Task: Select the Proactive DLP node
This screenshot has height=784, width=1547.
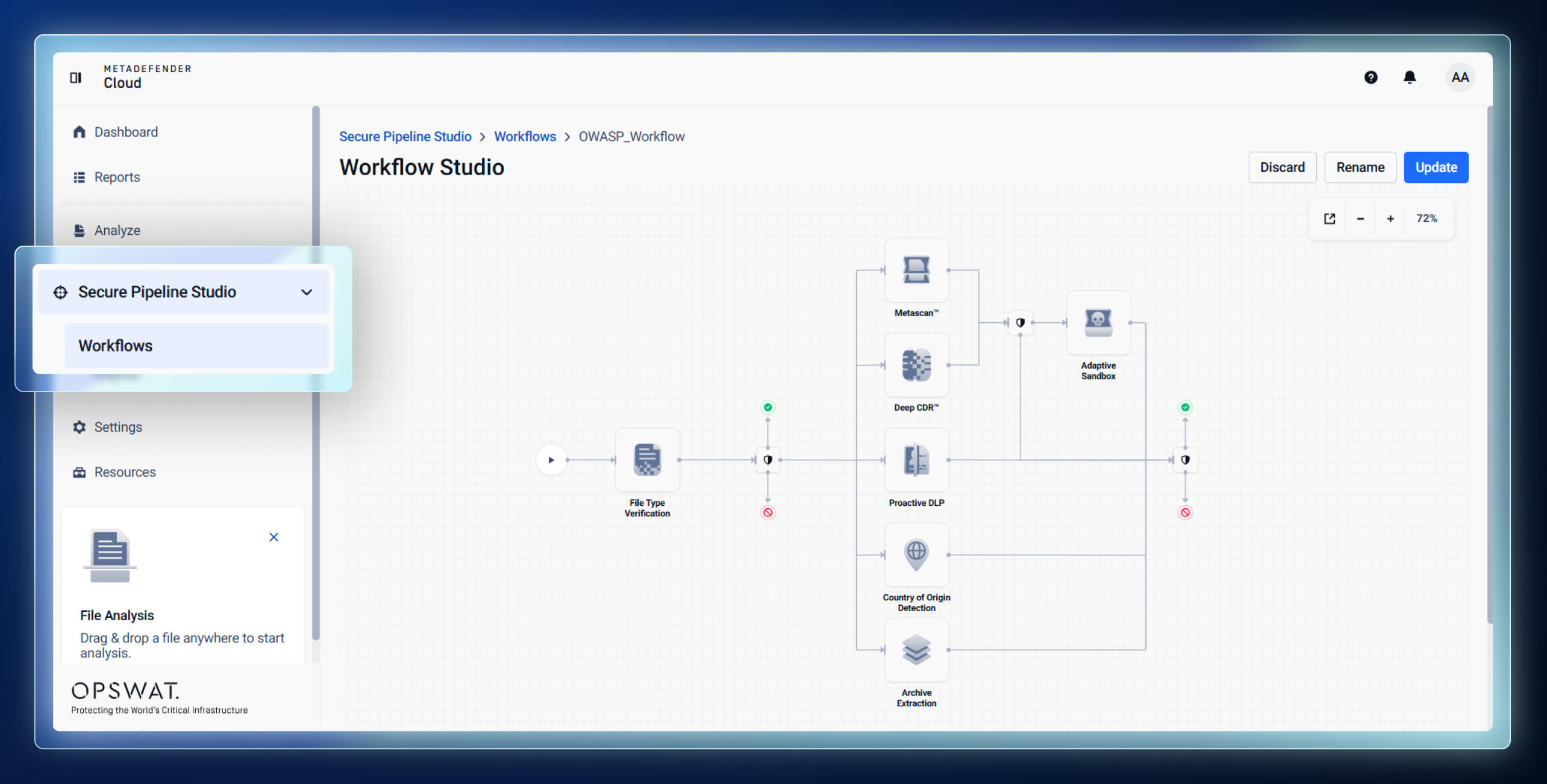Action: [916, 460]
